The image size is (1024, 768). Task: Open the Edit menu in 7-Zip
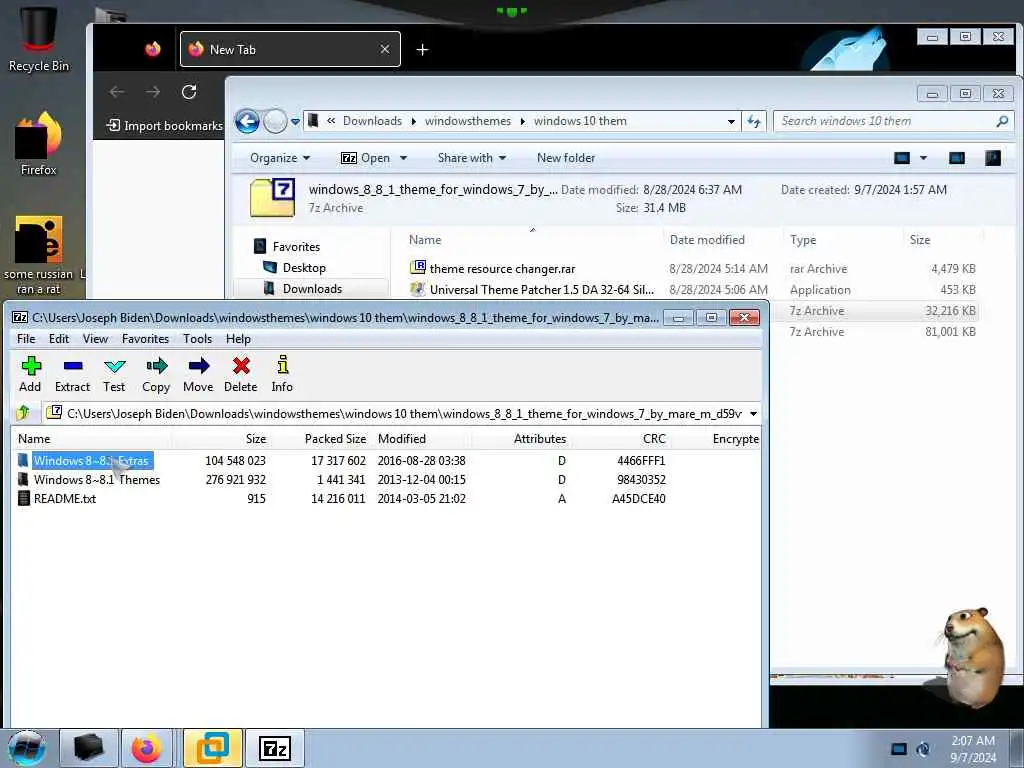pyautogui.click(x=59, y=338)
